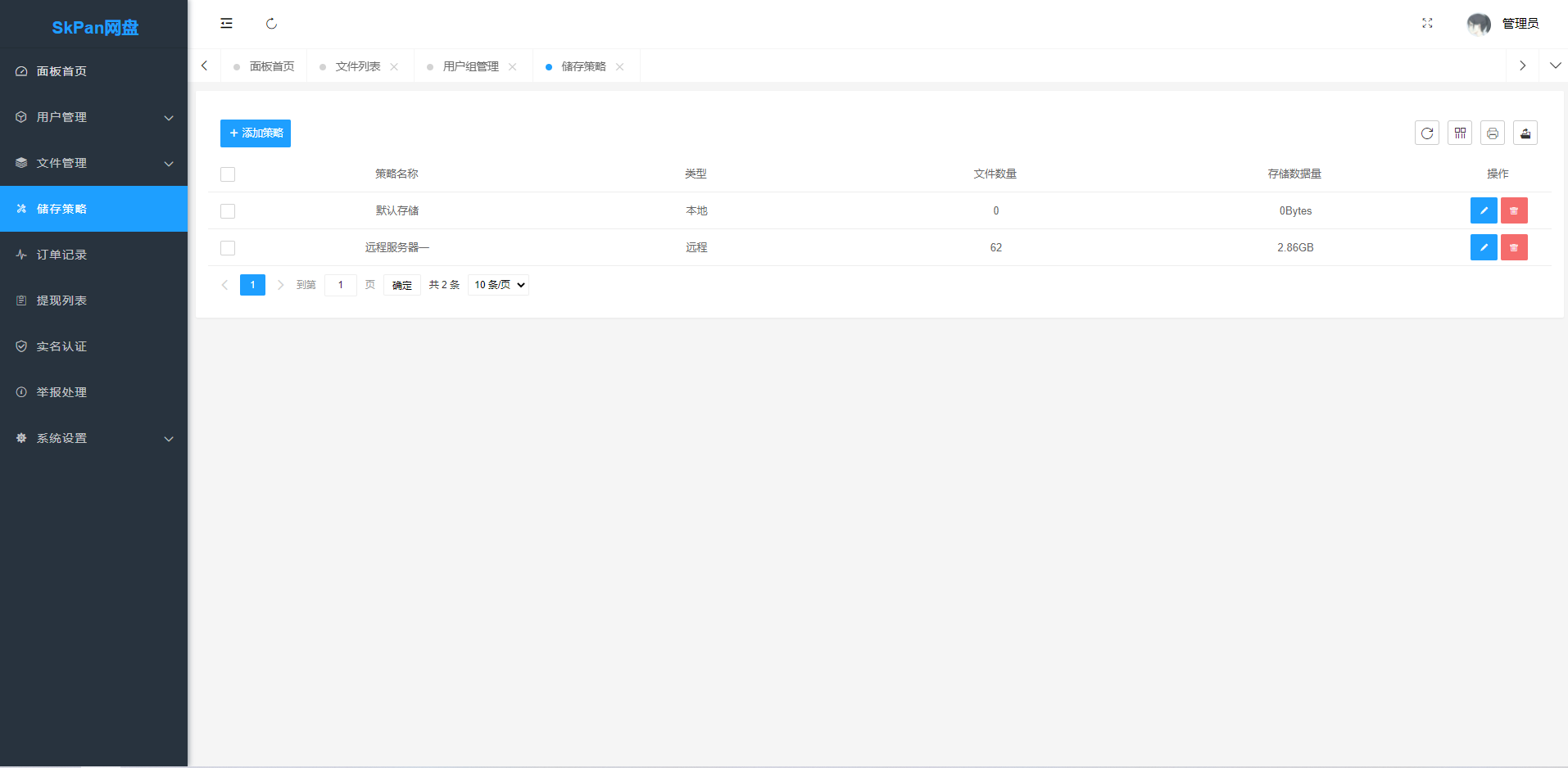1568x768 pixels.
Task: Collapse the sidebar with the menu icon
Action: tap(226, 24)
